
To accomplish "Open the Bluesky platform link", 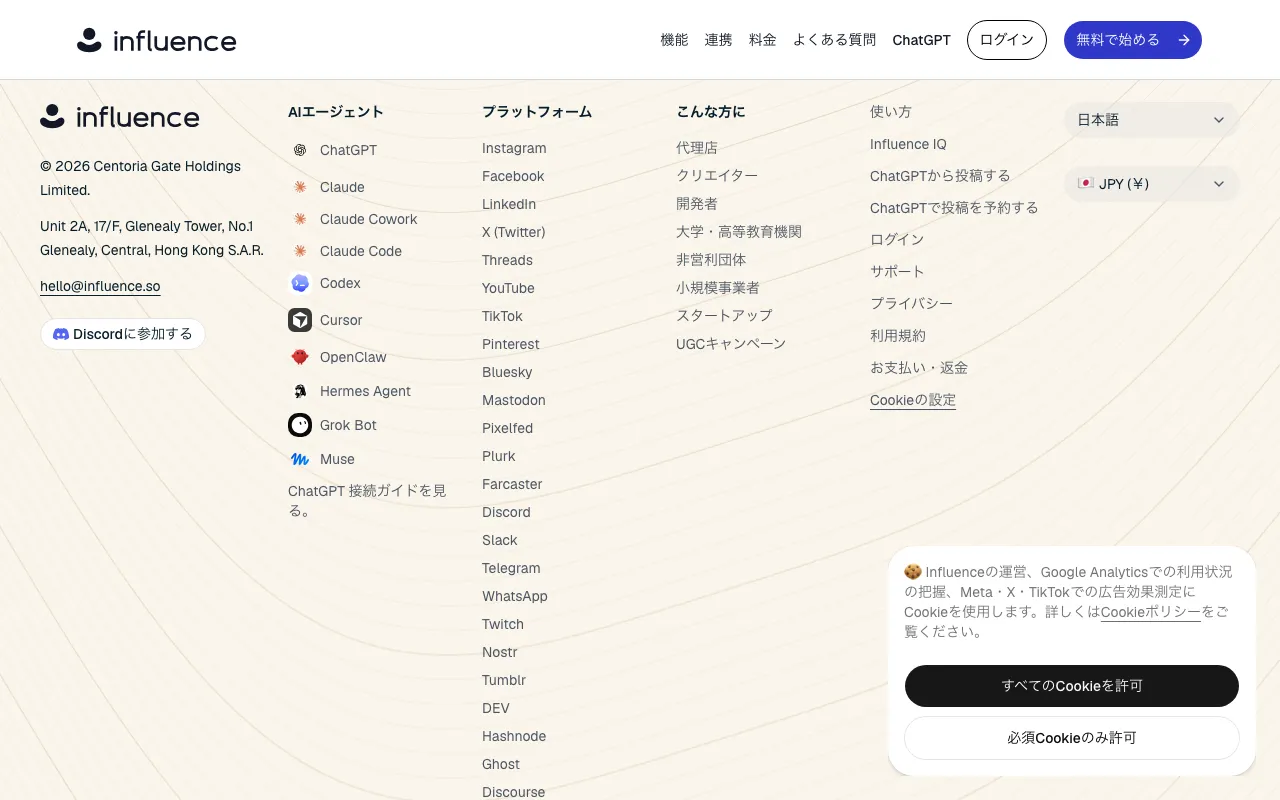I will click(507, 372).
